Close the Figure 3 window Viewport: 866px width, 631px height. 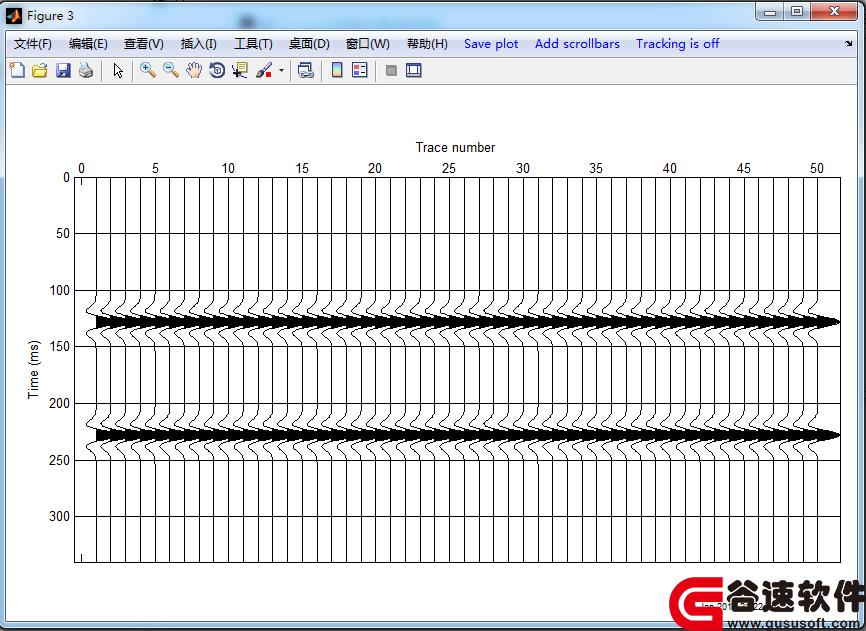[x=834, y=11]
